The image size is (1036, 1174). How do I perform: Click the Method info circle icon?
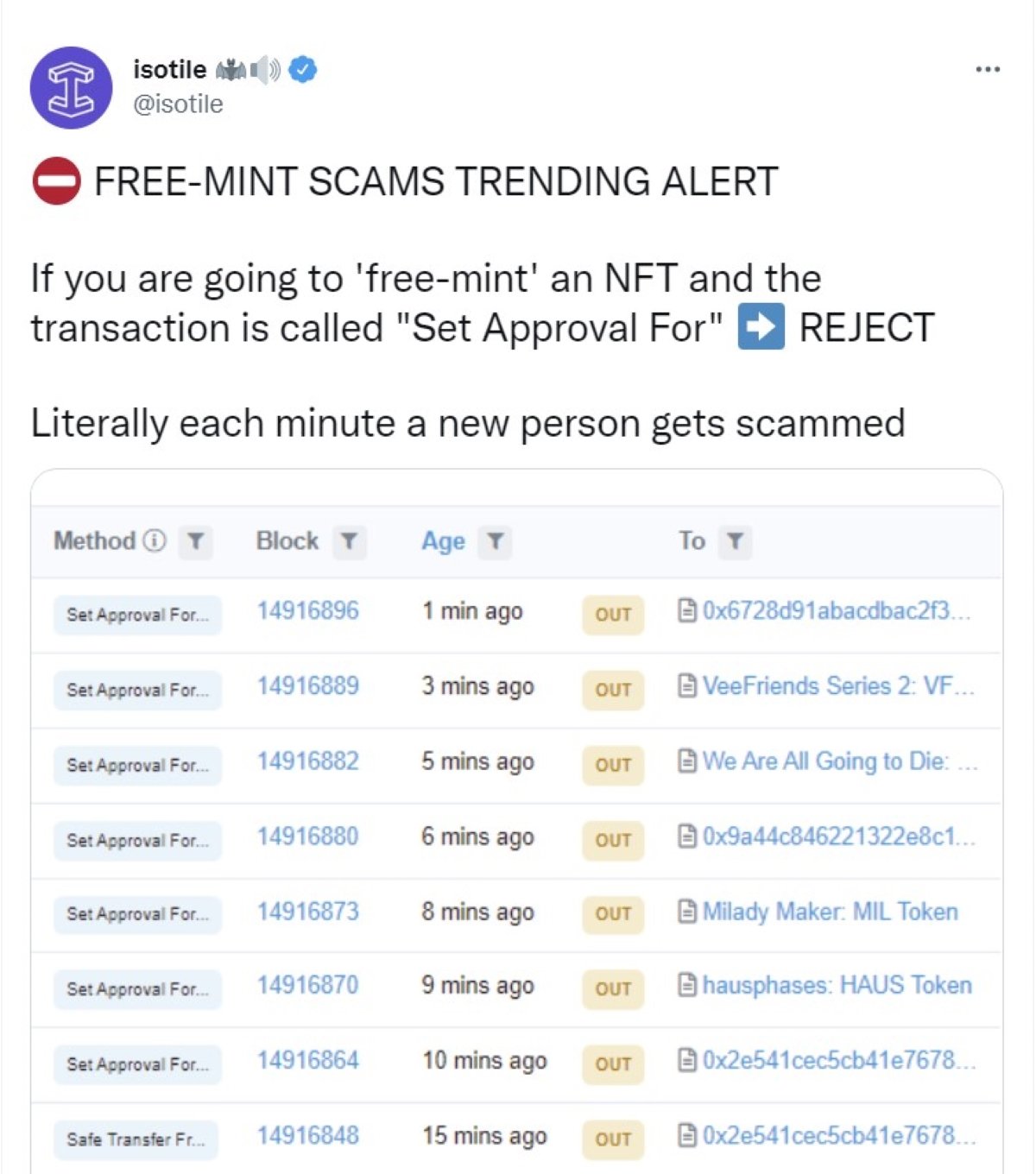pos(155,541)
